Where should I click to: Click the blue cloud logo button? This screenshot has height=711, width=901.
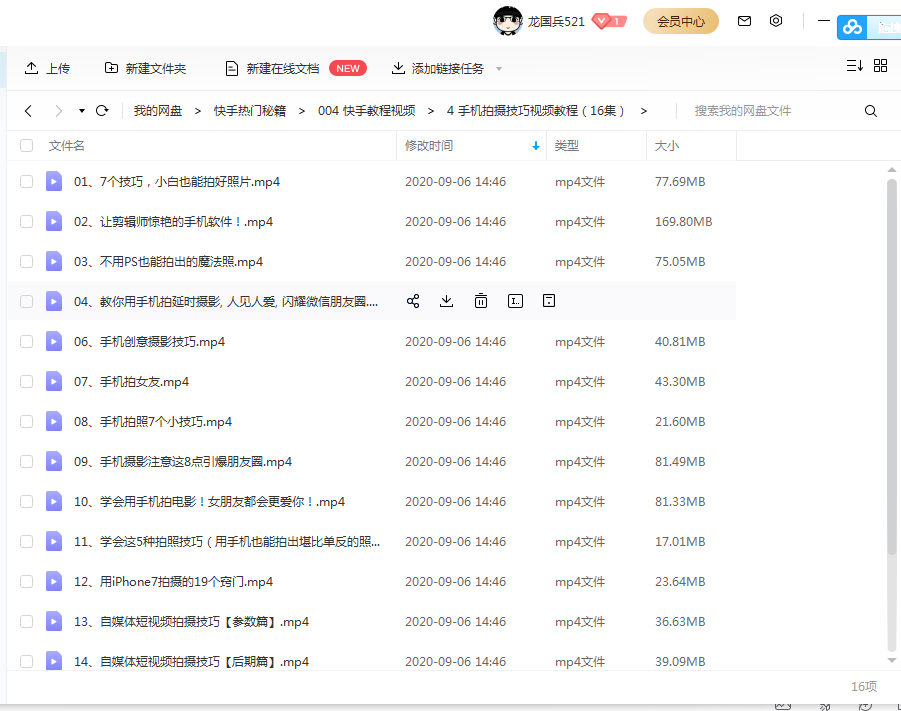(852, 27)
